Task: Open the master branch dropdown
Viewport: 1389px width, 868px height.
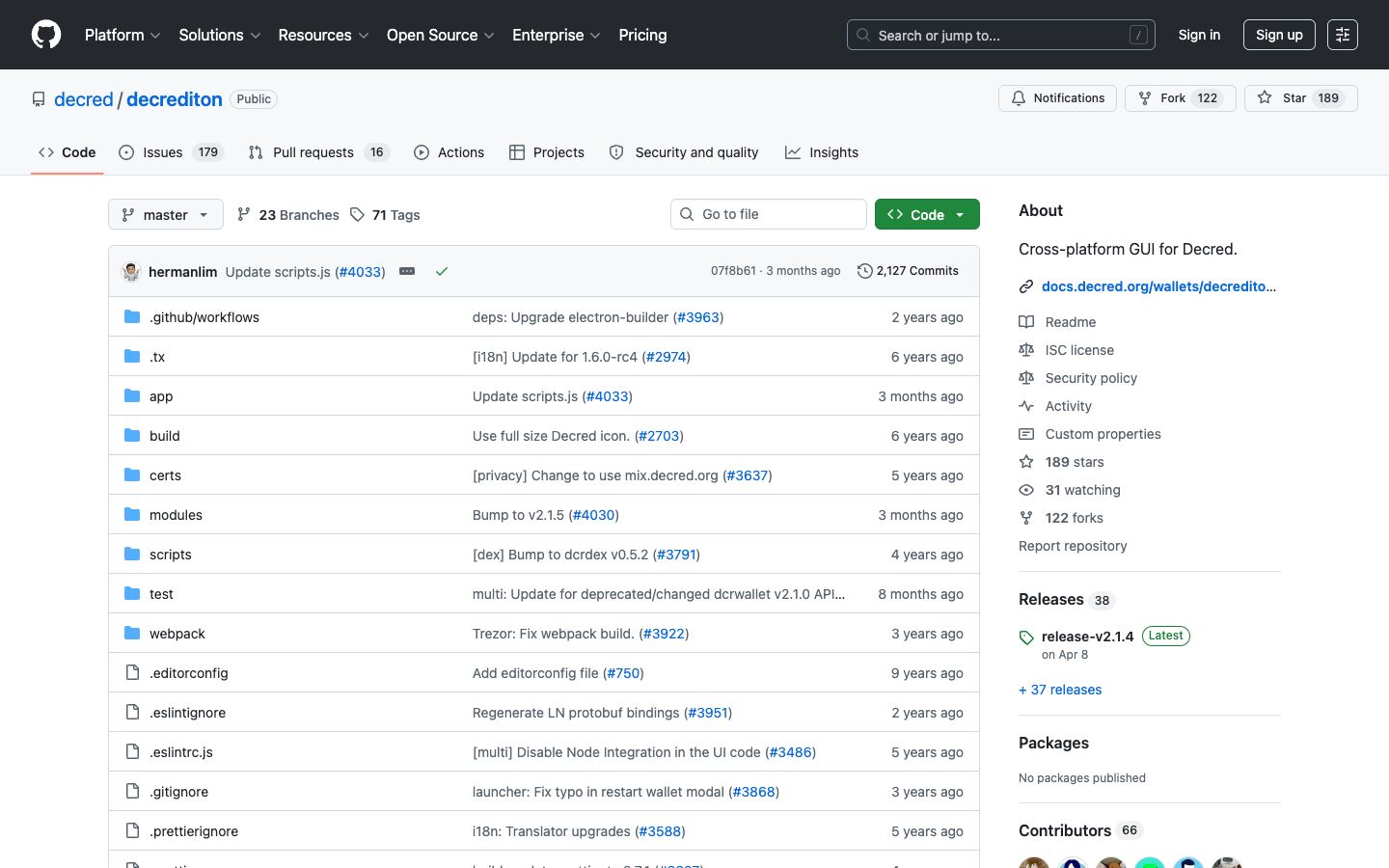Action: click(x=166, y=214)
